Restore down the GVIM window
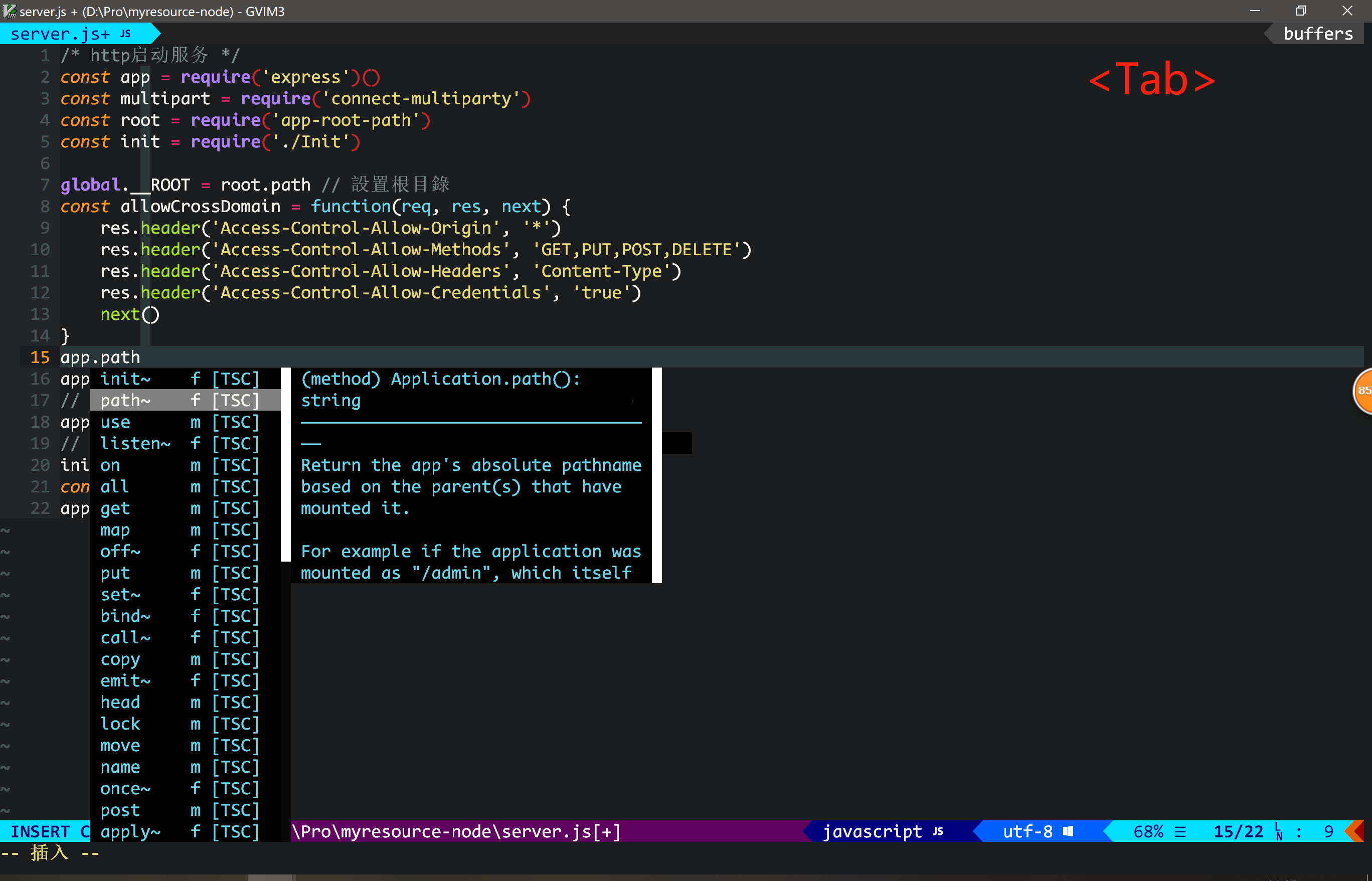1372x881 pixels. pos(1300,11)
